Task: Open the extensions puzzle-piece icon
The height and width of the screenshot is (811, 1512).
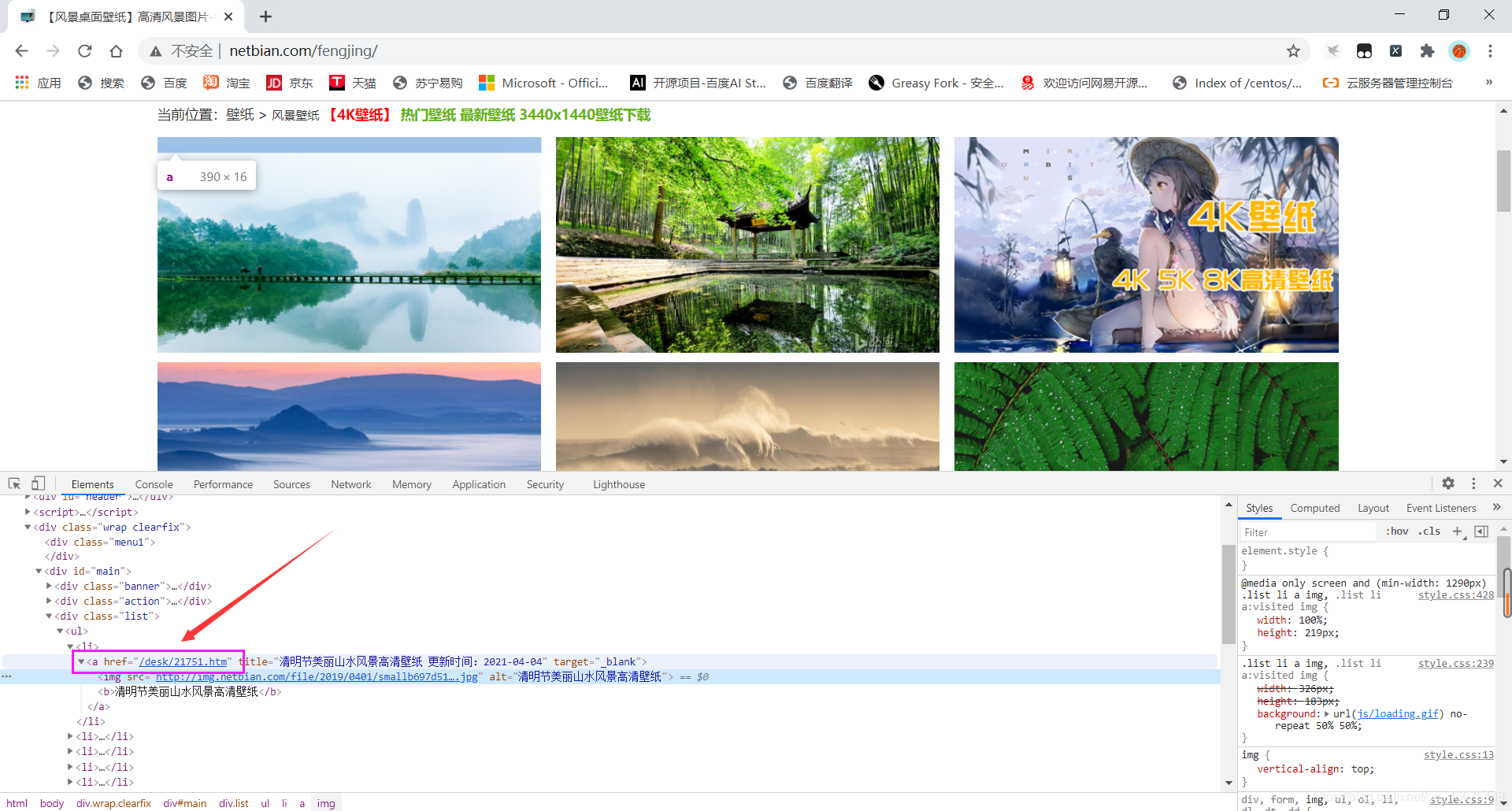Action: 1427,50
